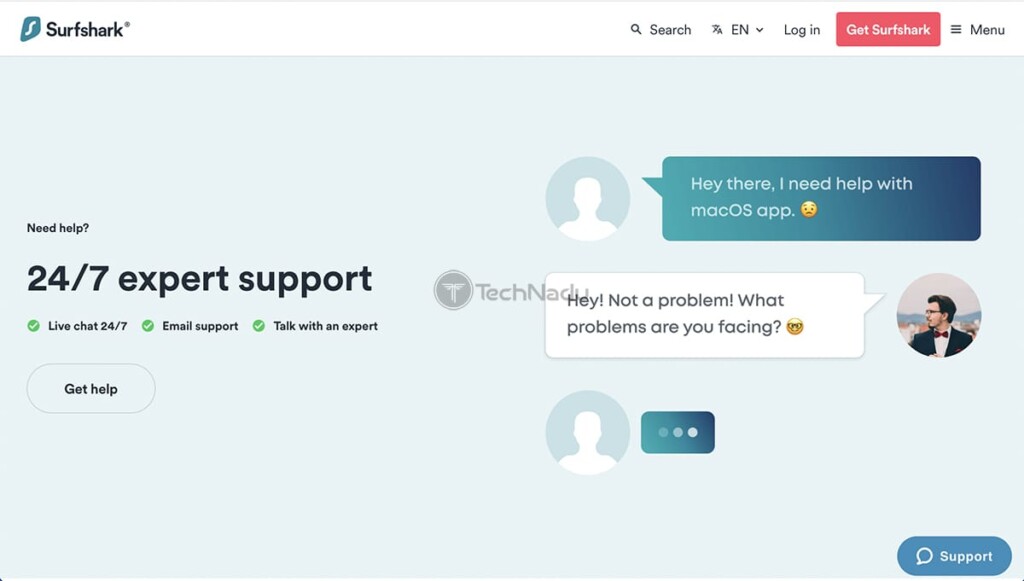Select the 'Email support' text
Image resolution: width=1024 pixels, height=581 pixels.
pos(200,326)
